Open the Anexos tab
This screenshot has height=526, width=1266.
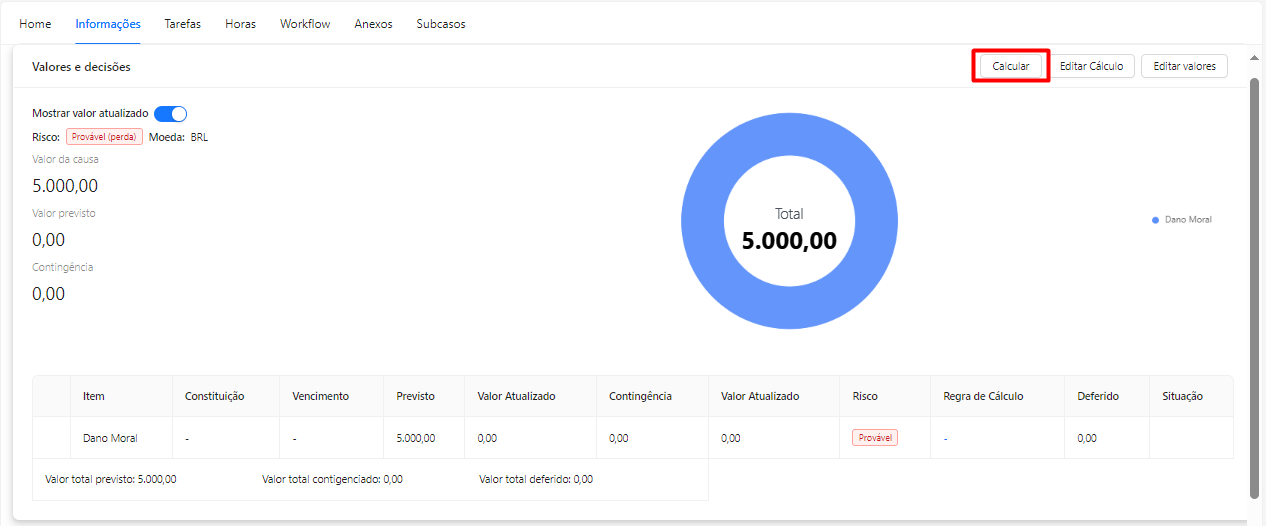tap(373, 24)
